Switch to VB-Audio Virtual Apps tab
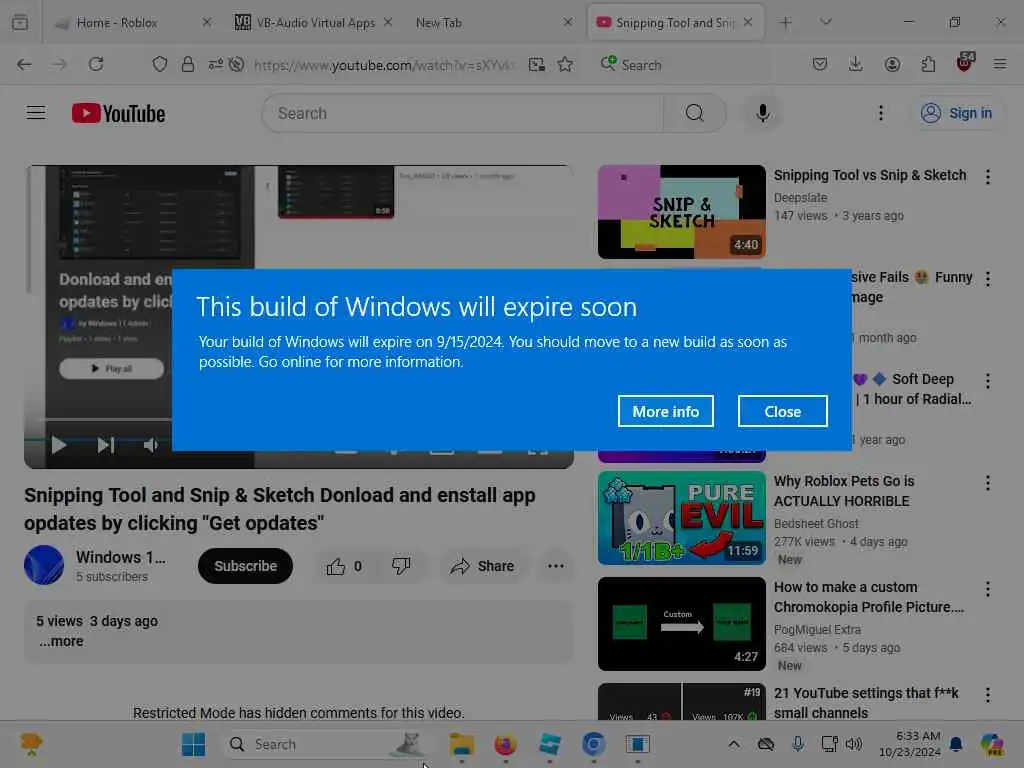The image size is (1024, 768). (313, 23)
